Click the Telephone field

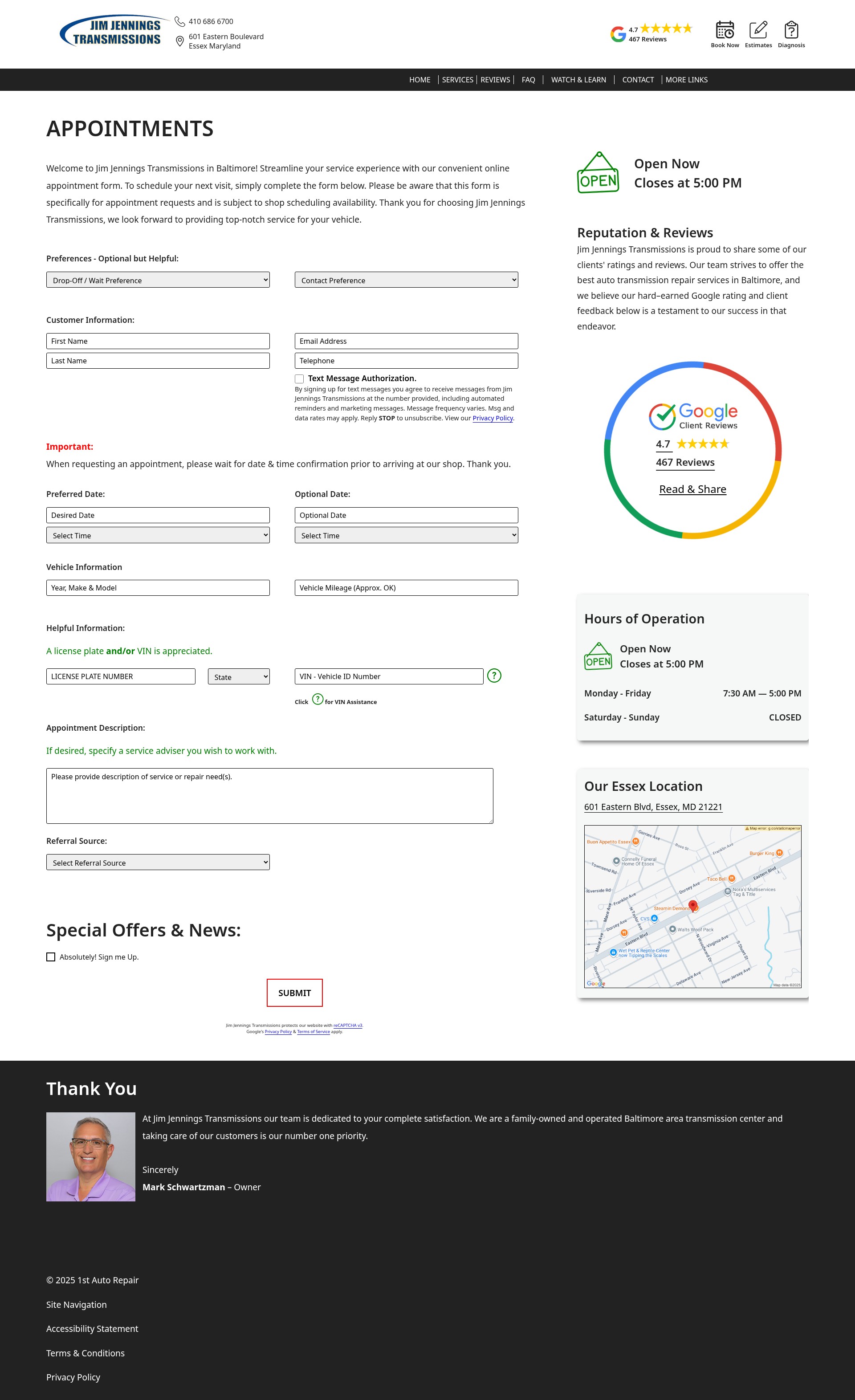(x=406, y=361)
